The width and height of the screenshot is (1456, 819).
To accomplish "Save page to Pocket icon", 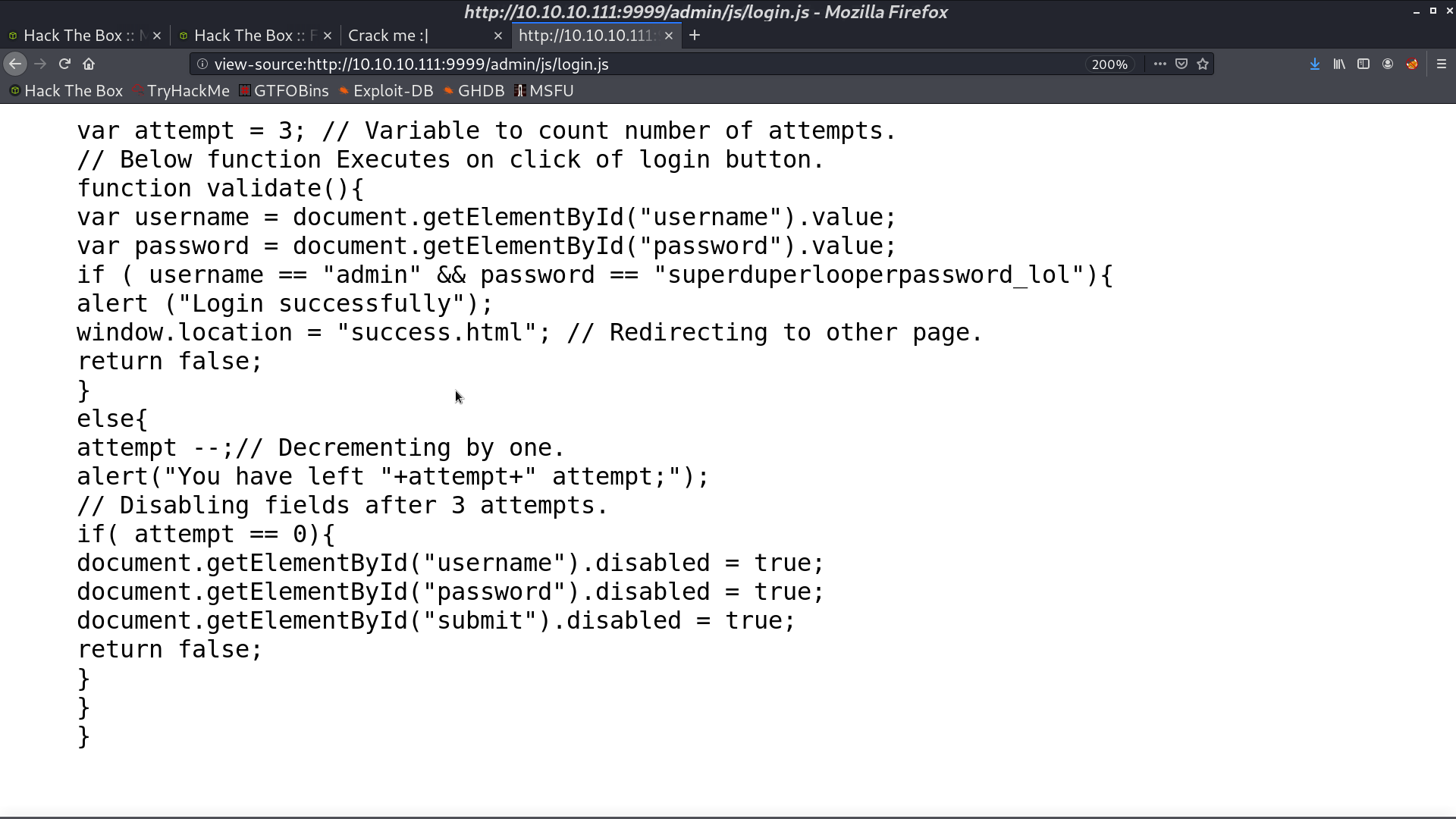I will 1181,64.
